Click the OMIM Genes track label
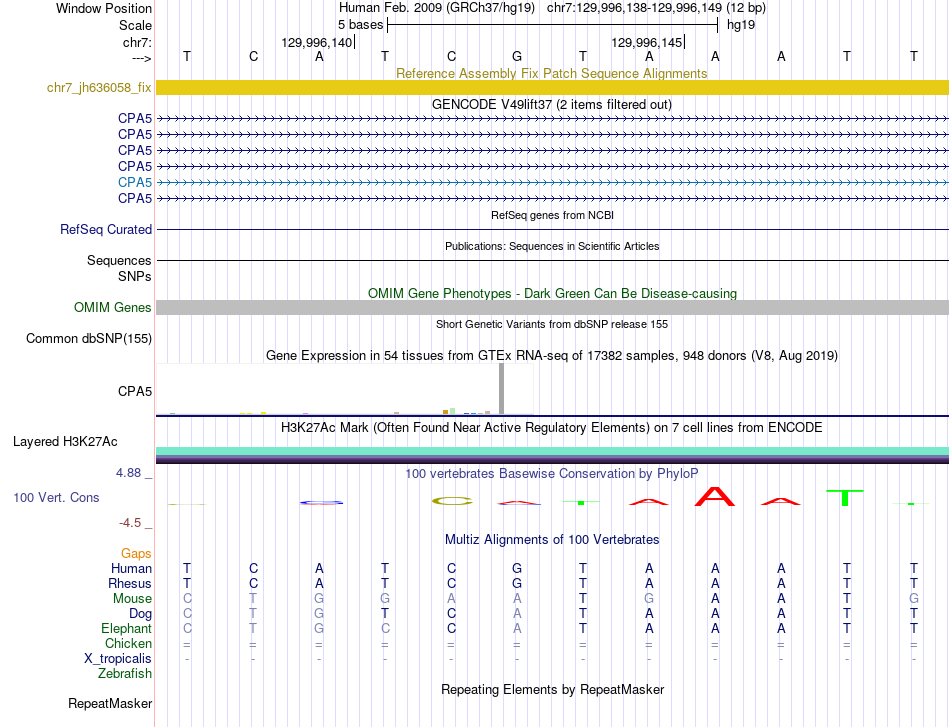Image resolution: width=950 pixels, height=727 pixels. click(x=112, y=307)
